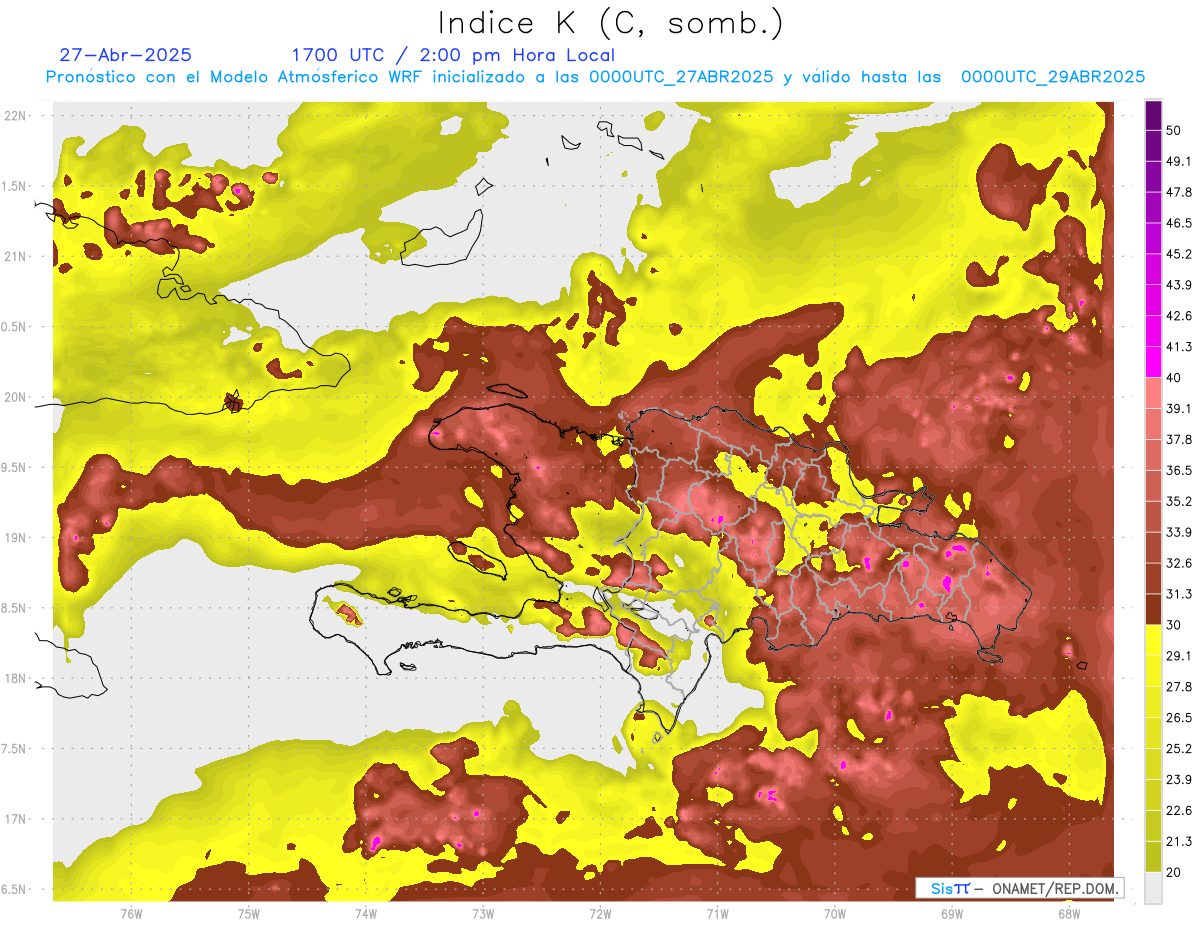The height and width of the screenshot is (927, 1200).
Task: Click the colorbar value "22.6"
Action: pos(1178,810)
